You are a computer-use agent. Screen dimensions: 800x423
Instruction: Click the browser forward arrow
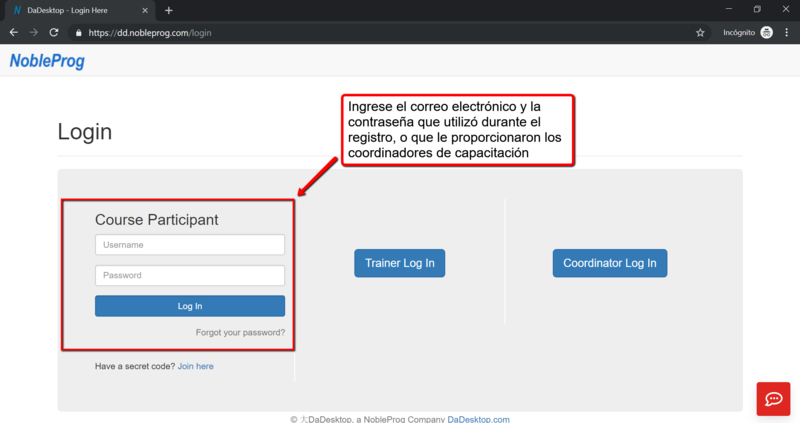tap(33, 32)
